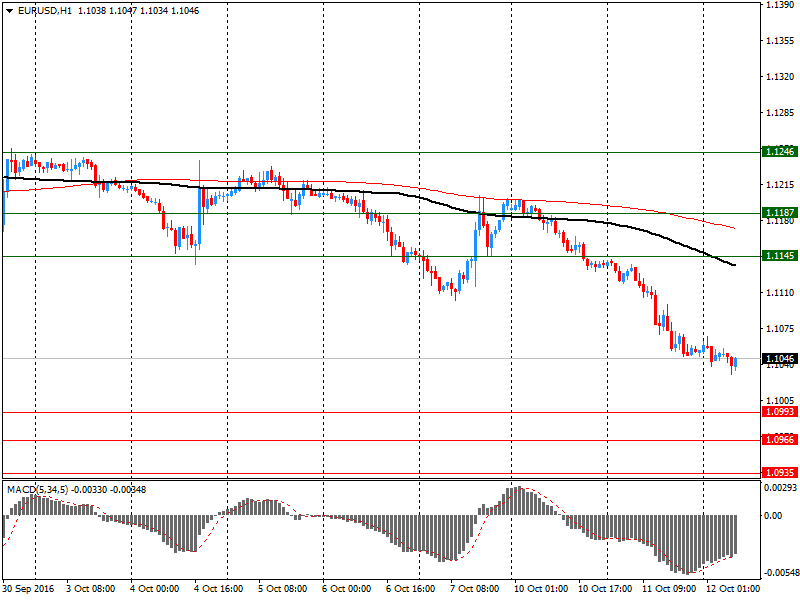The image size is (800, 600).
Task: Select the 11 Oct 09:00 time label
Action: coord(669,589)
